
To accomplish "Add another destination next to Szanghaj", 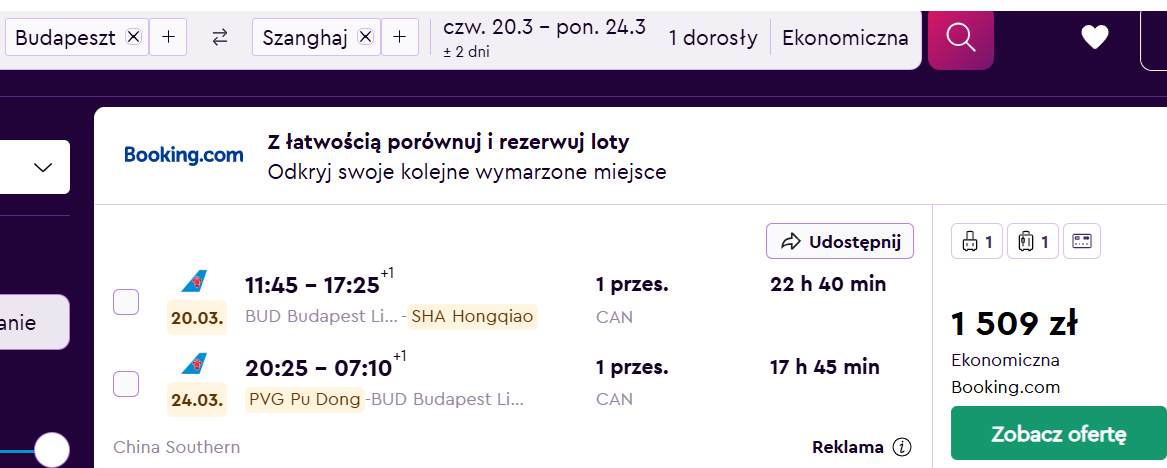I will tap(400, 36).
